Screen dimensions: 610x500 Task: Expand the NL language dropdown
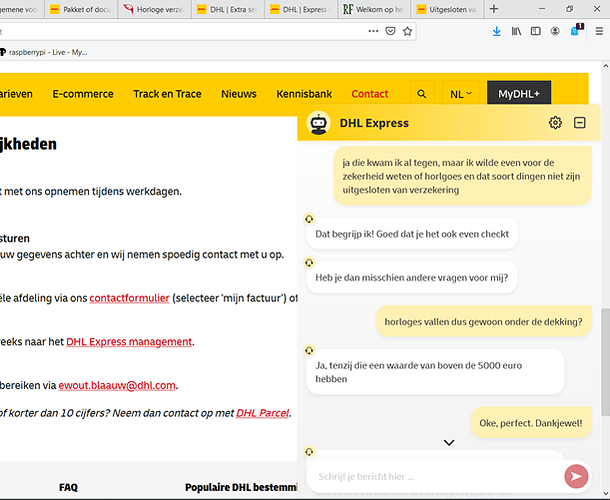click(x=461, y=94)
